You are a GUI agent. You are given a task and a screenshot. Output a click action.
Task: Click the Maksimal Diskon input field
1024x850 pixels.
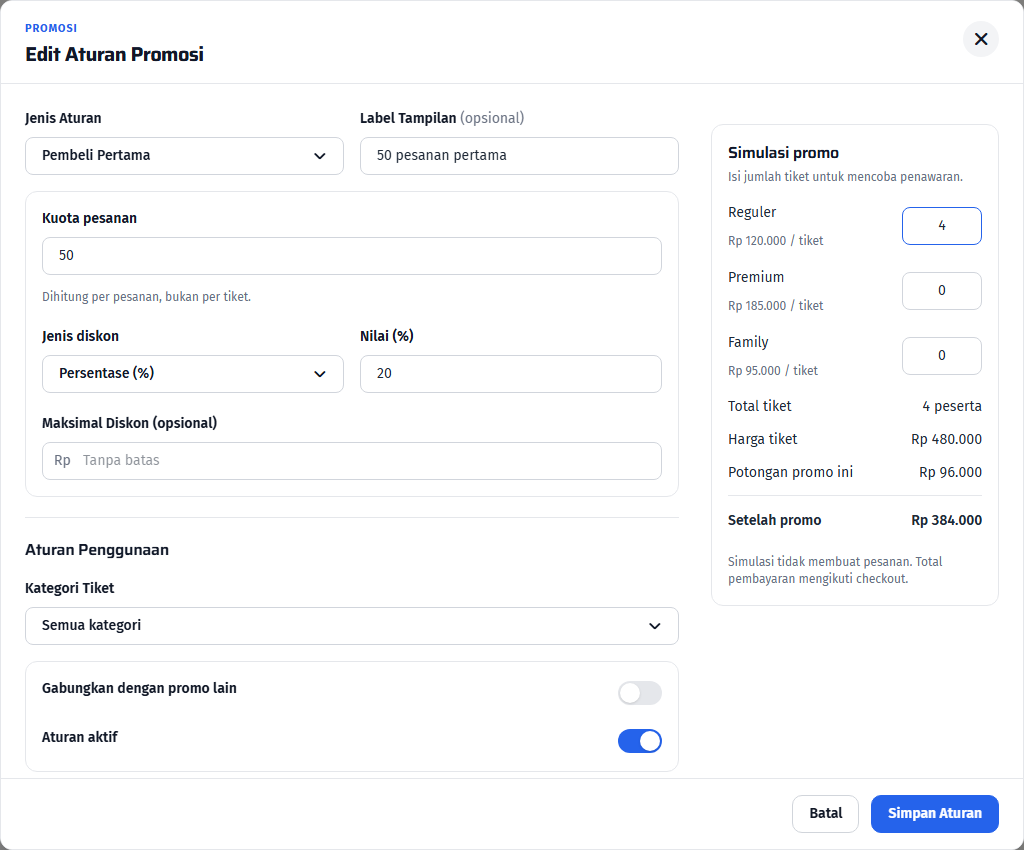tap(351, 461)
